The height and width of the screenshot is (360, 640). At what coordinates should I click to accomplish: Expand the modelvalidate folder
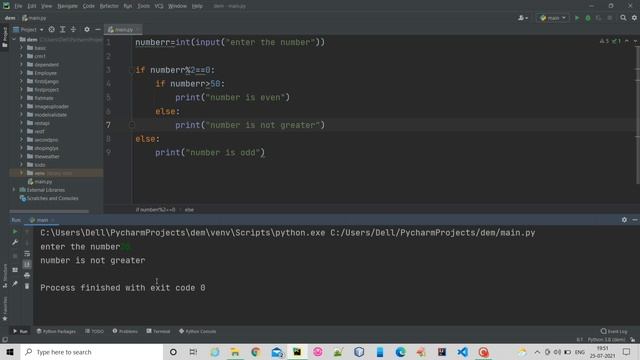[21, 115]
